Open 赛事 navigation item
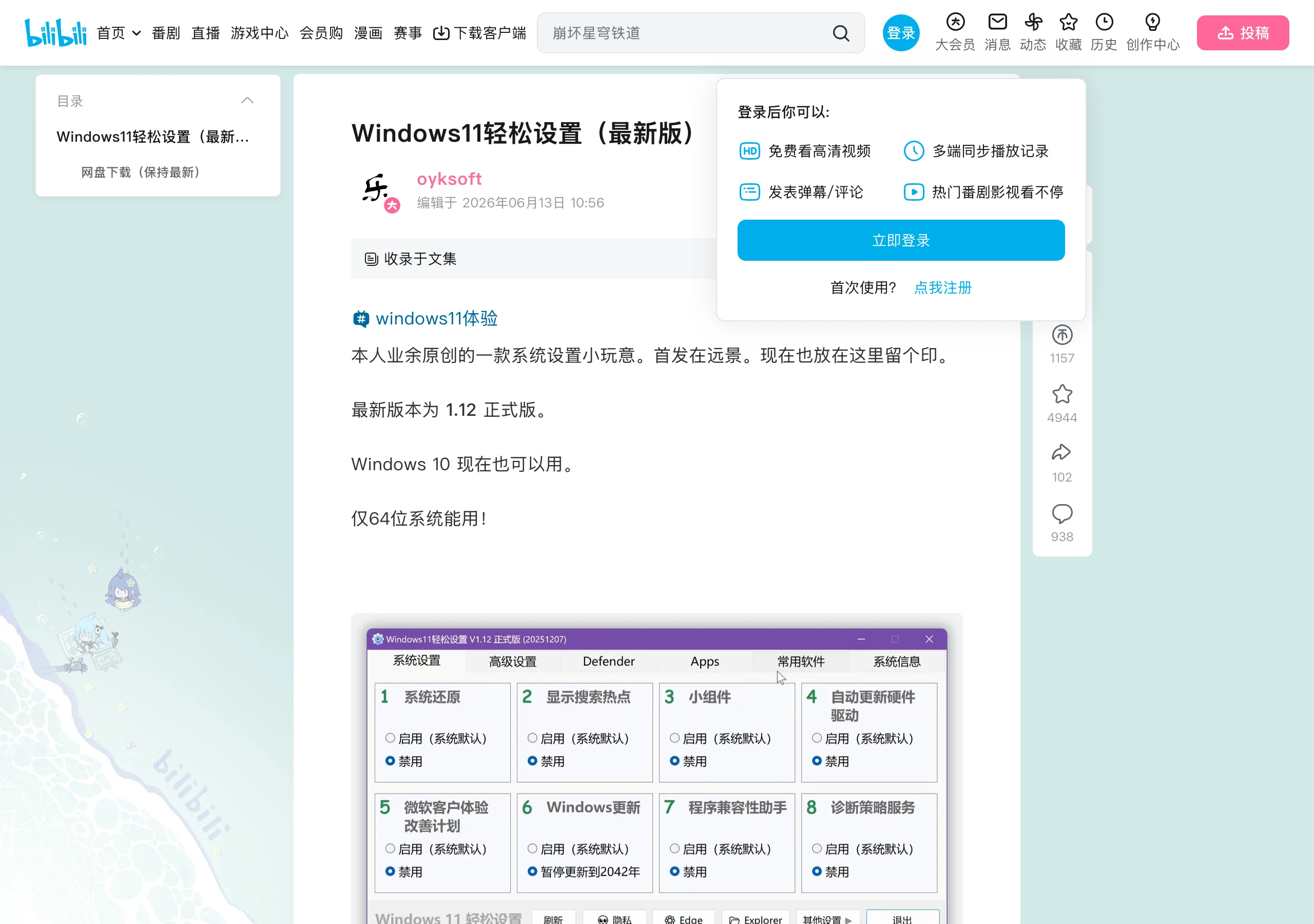The height and width of the screenshot is (924, 1314). point(408,33)
